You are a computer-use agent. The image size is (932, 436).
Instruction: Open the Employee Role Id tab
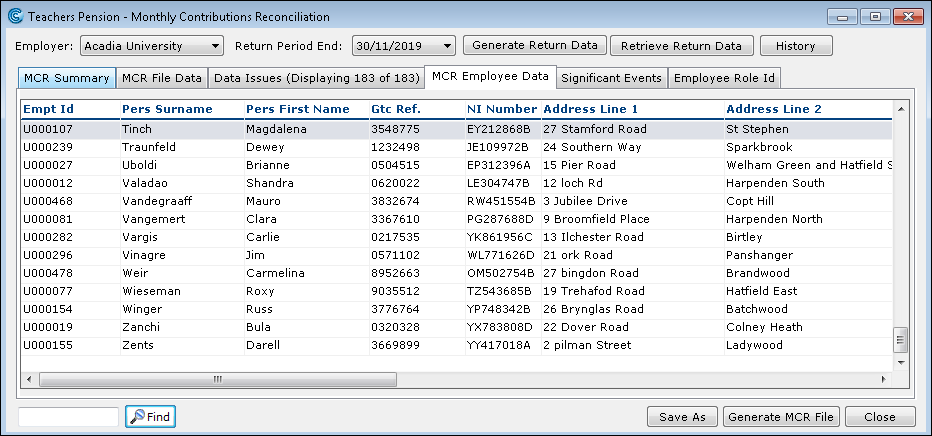724,78
